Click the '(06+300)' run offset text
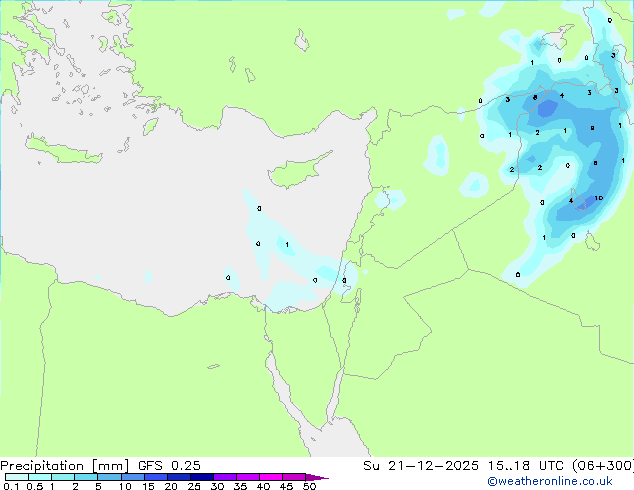The height and width of the screenshot is (490, 634). [x=603, y=466]
